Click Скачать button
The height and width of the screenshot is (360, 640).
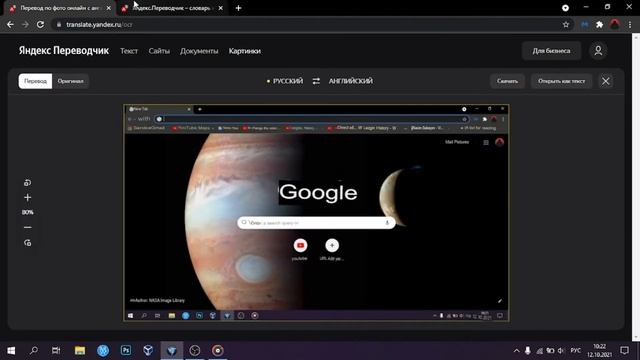point(507,81)
